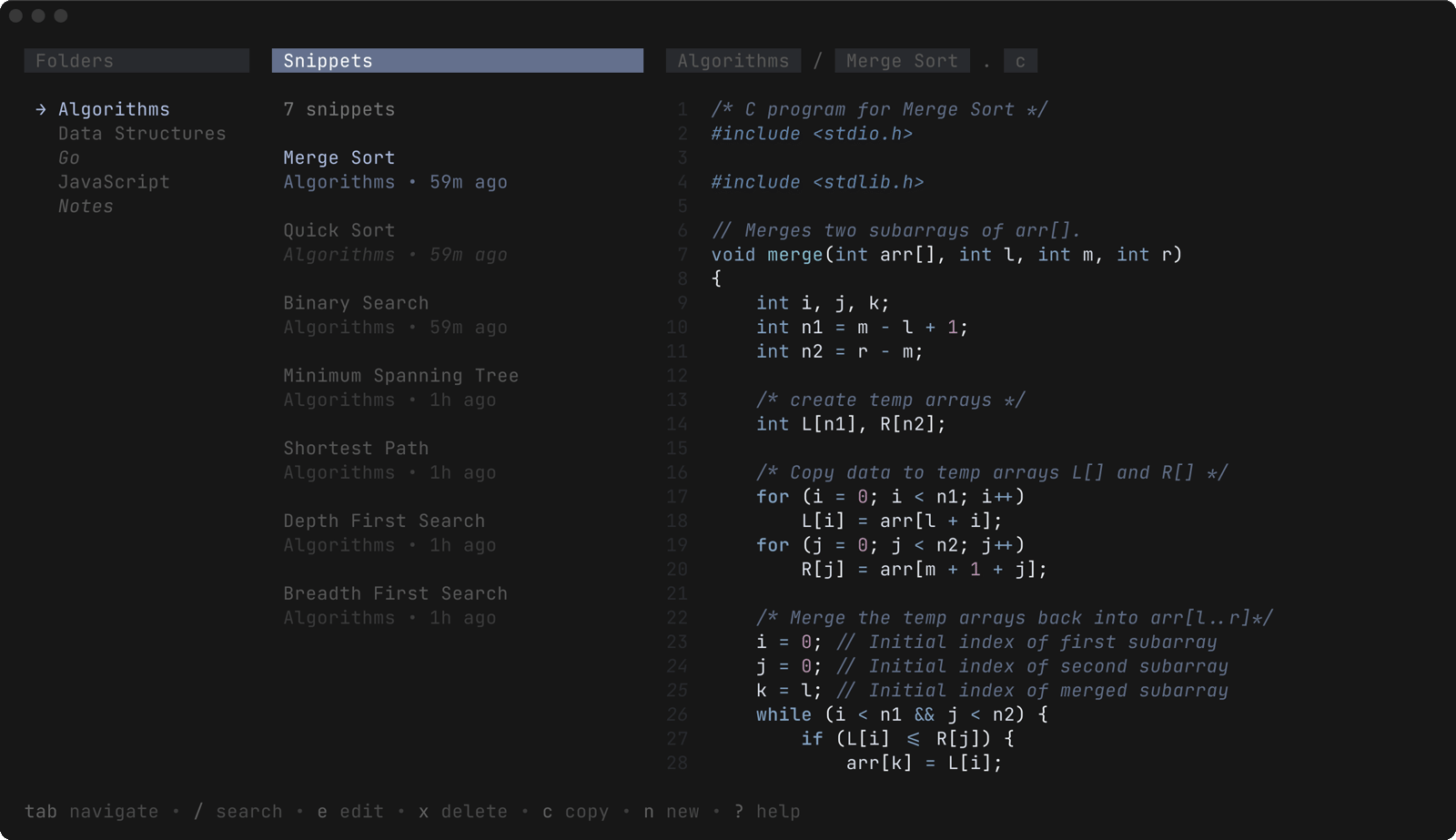Click the Algorithms breadcrumb in the header
1456x840 pixels.
(x=733, y=61)
